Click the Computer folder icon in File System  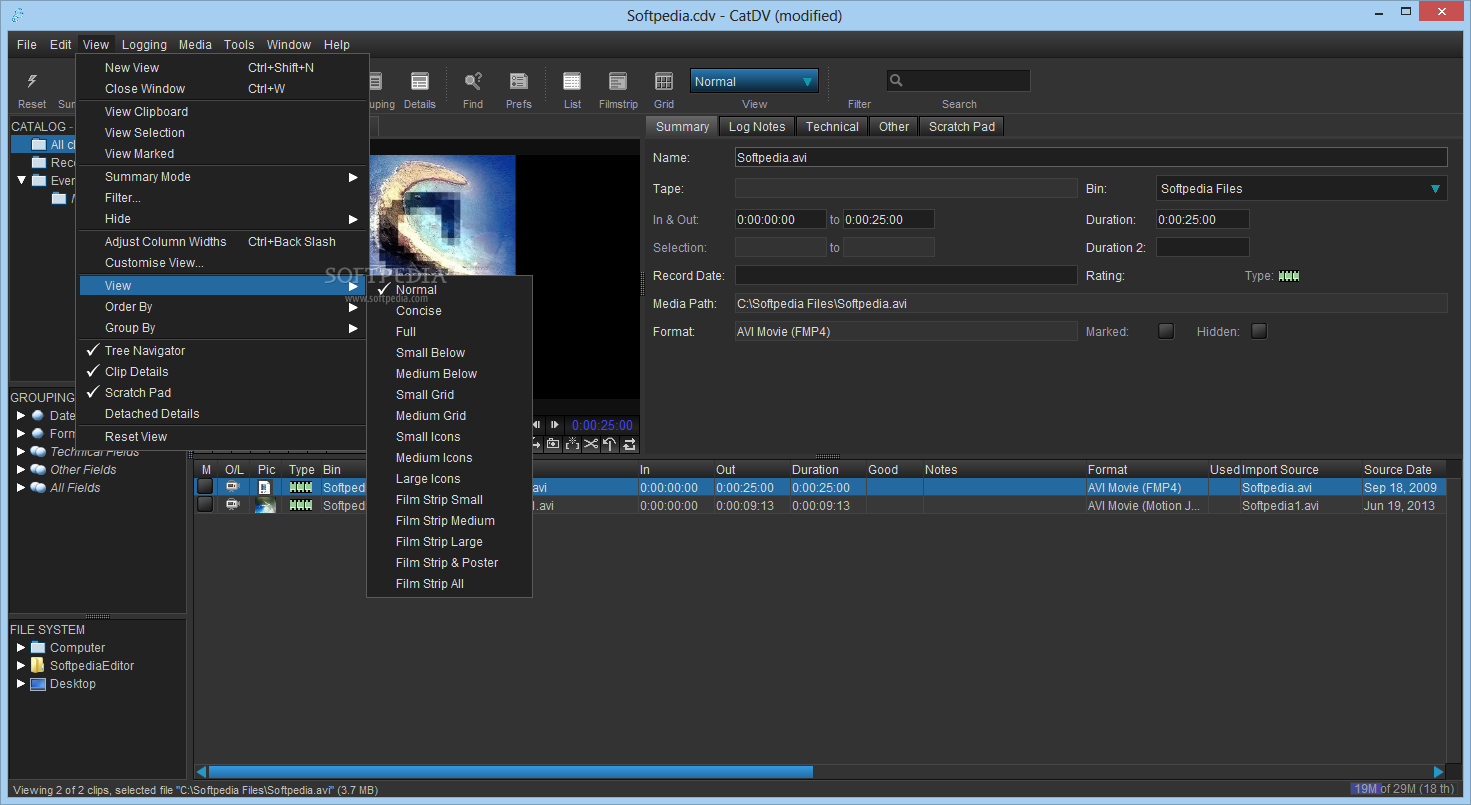point(38,648)
